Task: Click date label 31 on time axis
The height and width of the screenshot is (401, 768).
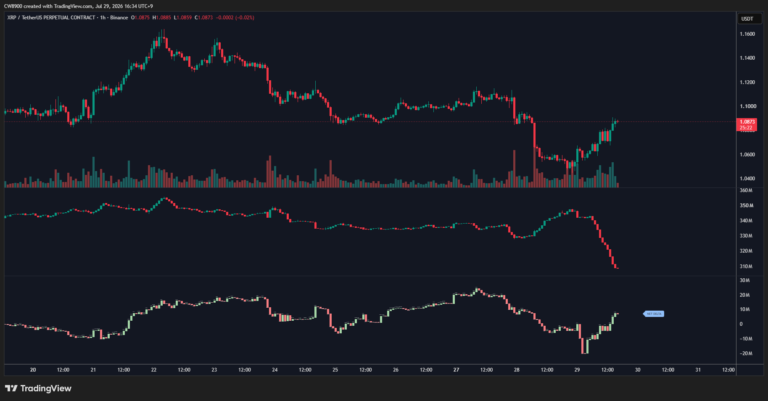Action: [x=698, y=370]
